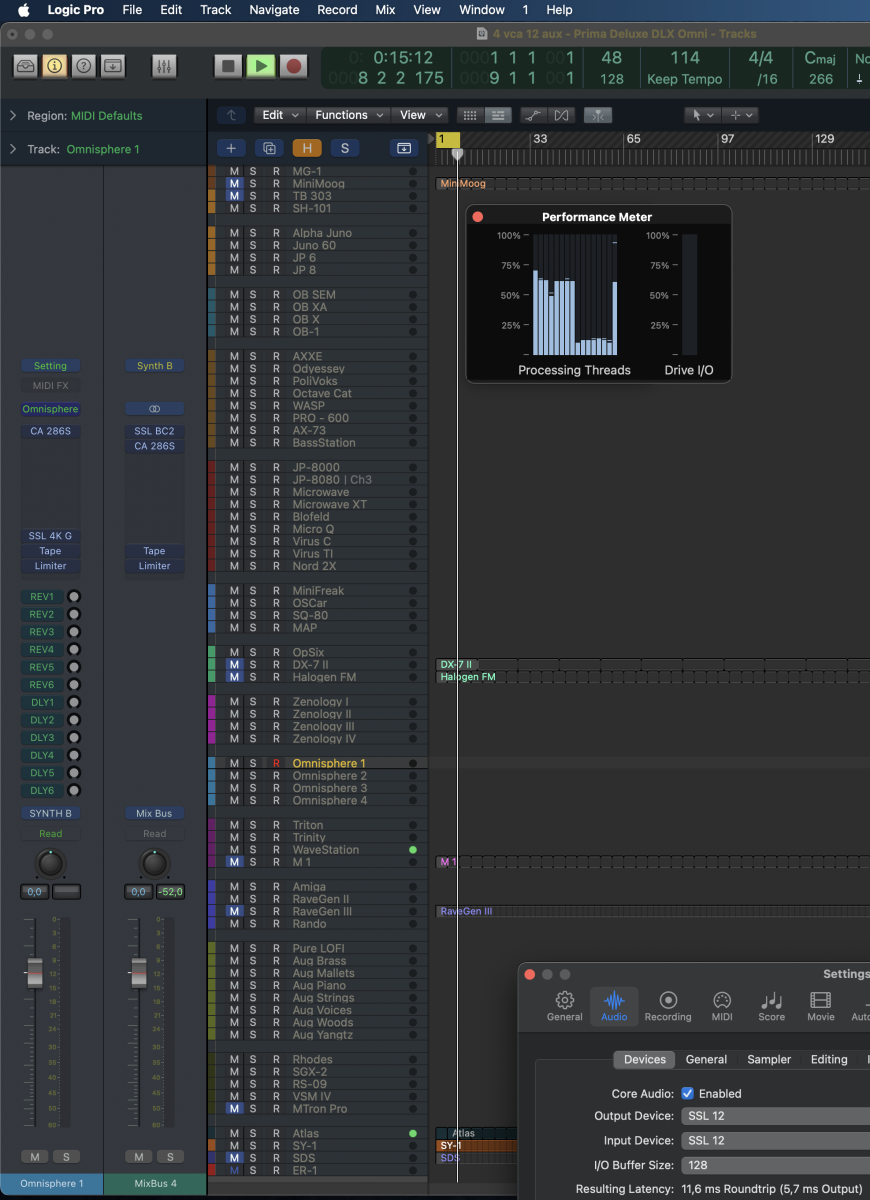The width and height of the screenshot is (870, 1200).
Task: Toggle the automation curve button
Action: [x=534, y=115]
